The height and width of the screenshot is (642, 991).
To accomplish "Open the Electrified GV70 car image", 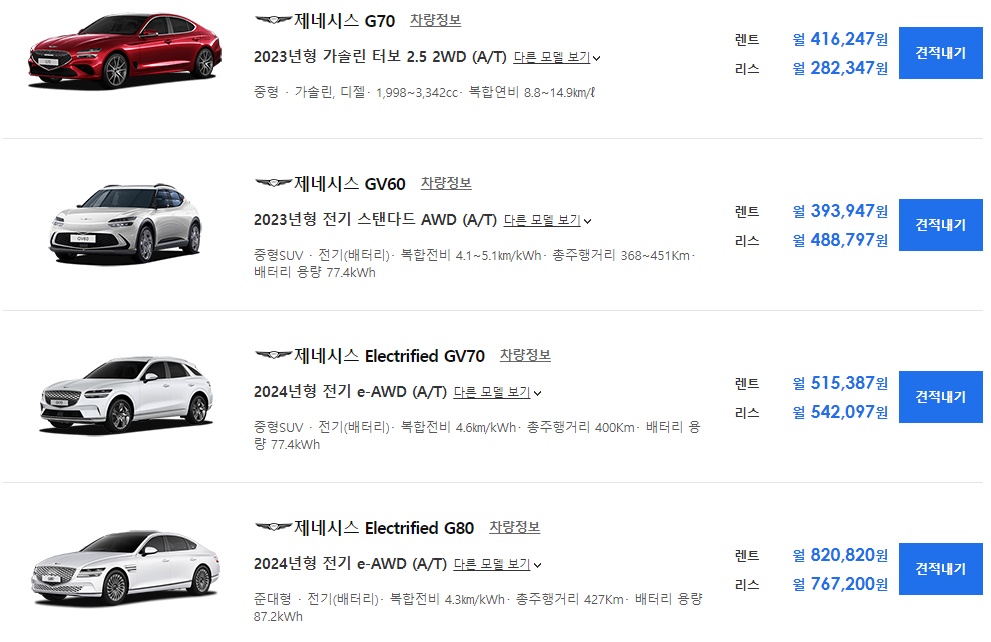I will tap(126, 396).
